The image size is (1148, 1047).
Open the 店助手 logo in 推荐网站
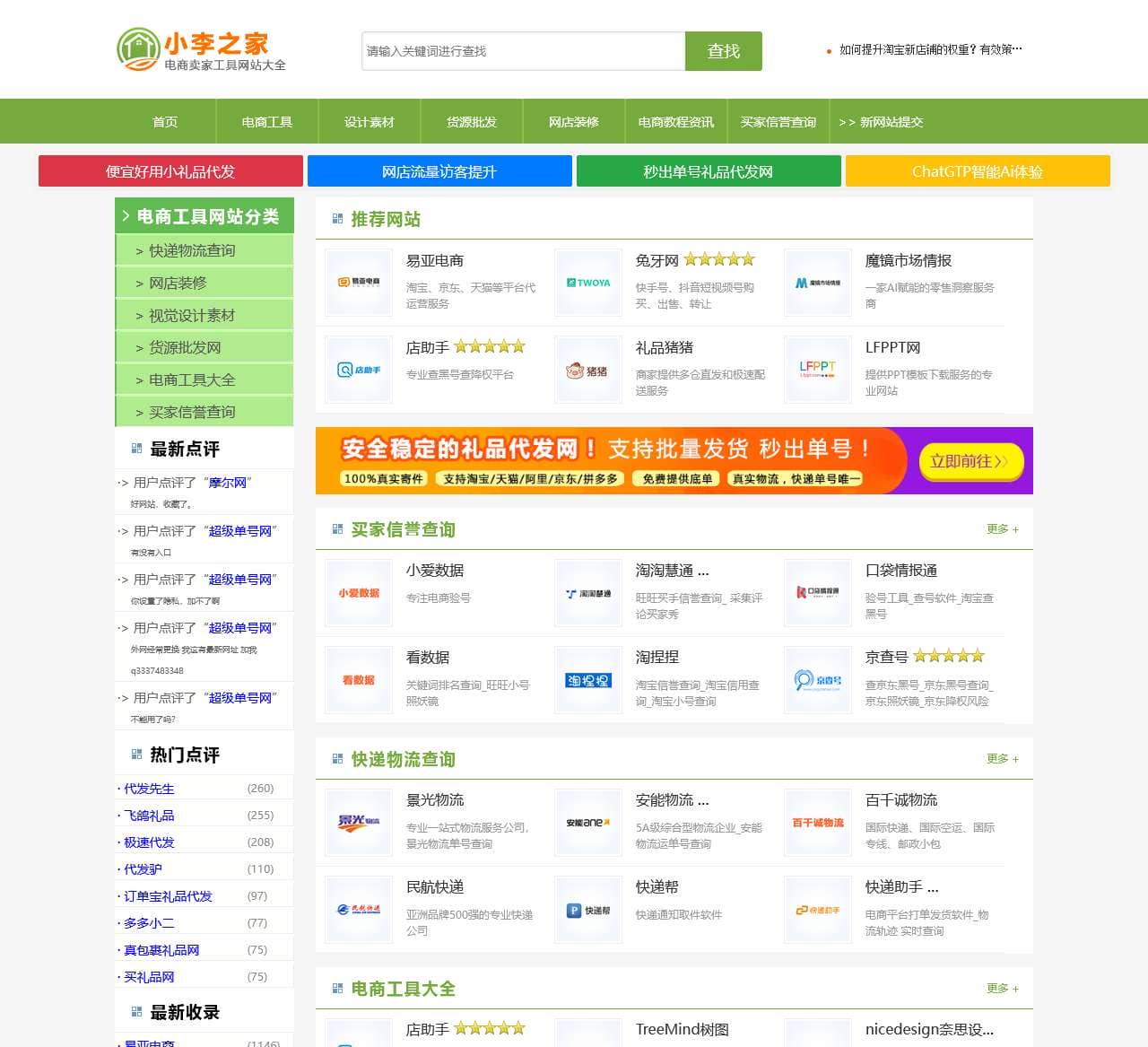359,370
